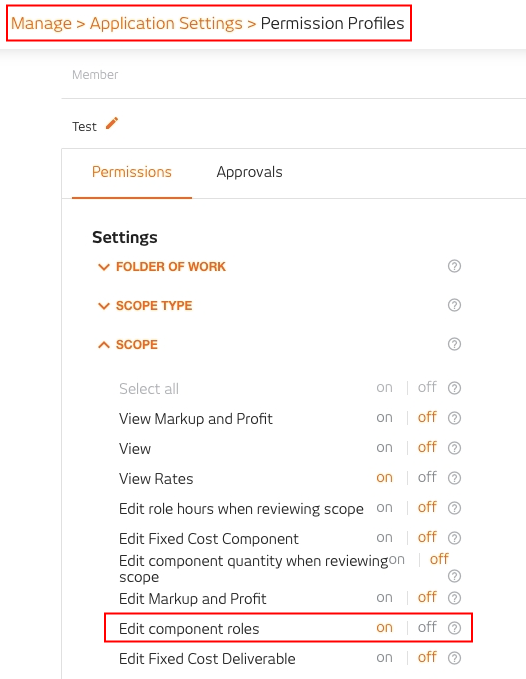Click help icon next to SCOPE heading
Screen dimensions: 526x679
(454, 344)
